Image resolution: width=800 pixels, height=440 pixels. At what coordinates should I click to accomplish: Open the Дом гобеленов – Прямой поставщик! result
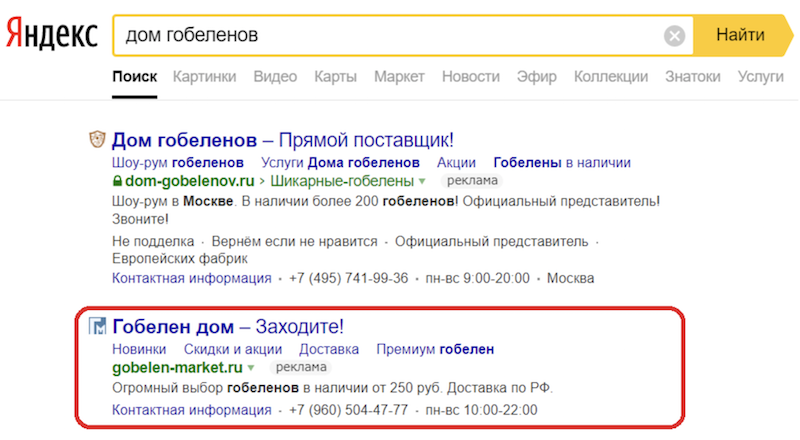tap(283, 140)
